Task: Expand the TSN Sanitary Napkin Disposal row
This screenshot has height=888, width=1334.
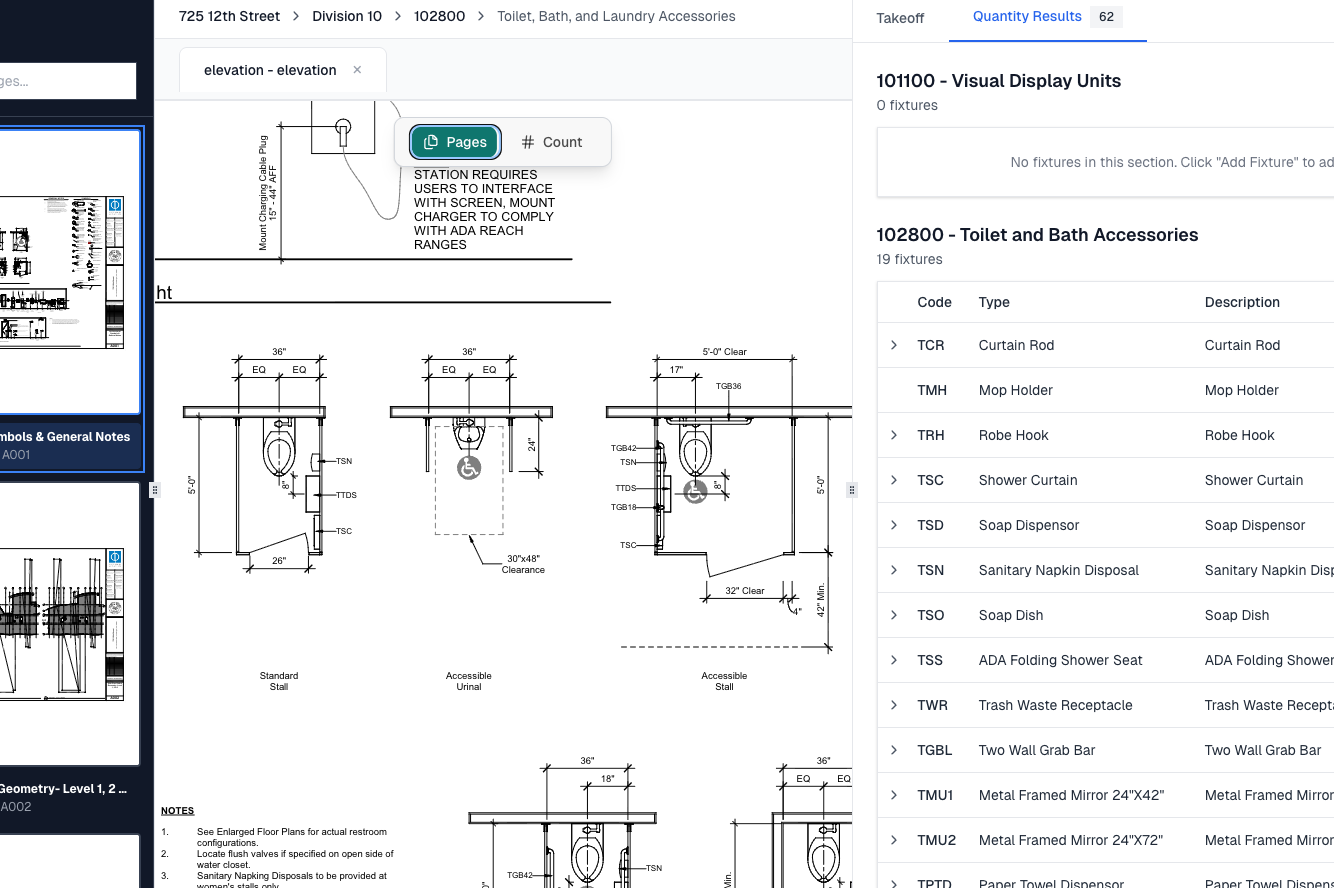Action: [894, 570]
